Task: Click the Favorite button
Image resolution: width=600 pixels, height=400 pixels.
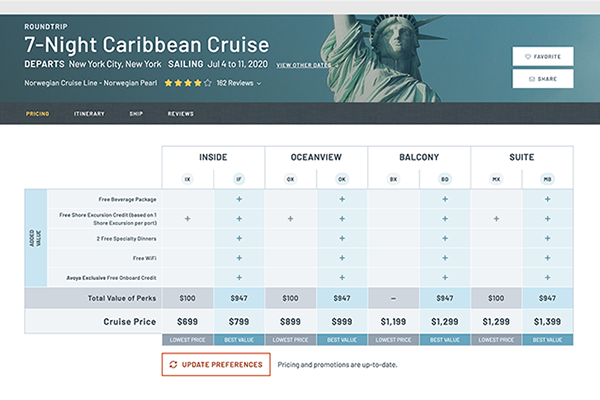Action: [543, 57]
